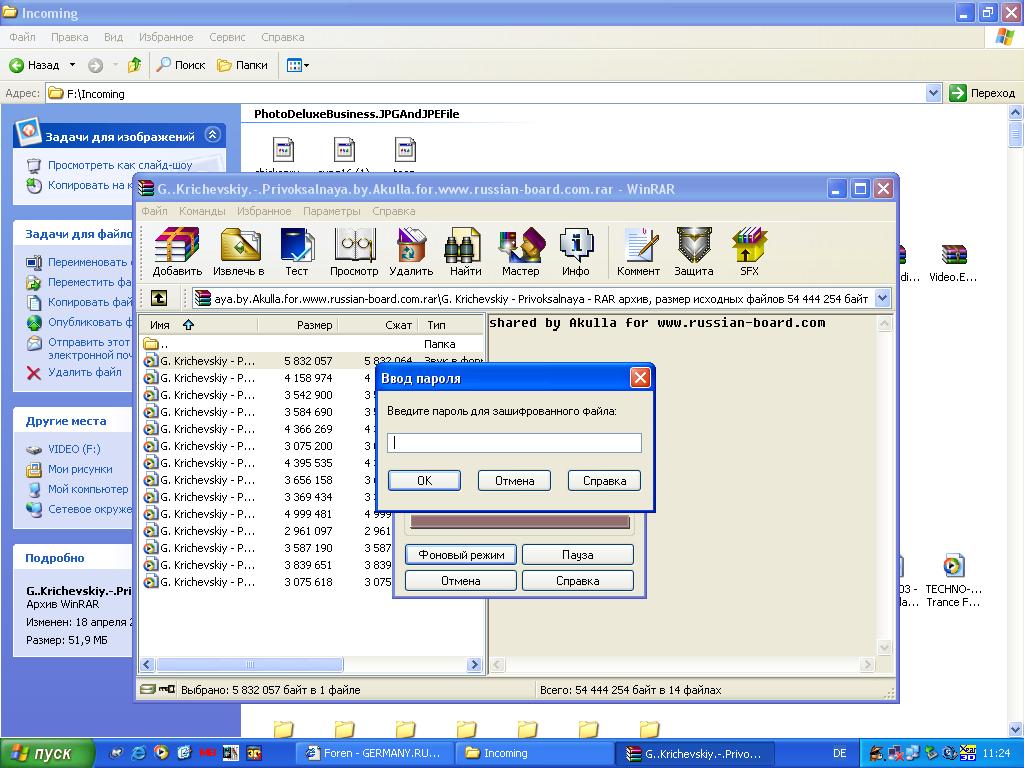Screen dimensions: 1024x768
Task: Click the Коммент (Comment) toolbar icon
Action: (x=638, y=251)
